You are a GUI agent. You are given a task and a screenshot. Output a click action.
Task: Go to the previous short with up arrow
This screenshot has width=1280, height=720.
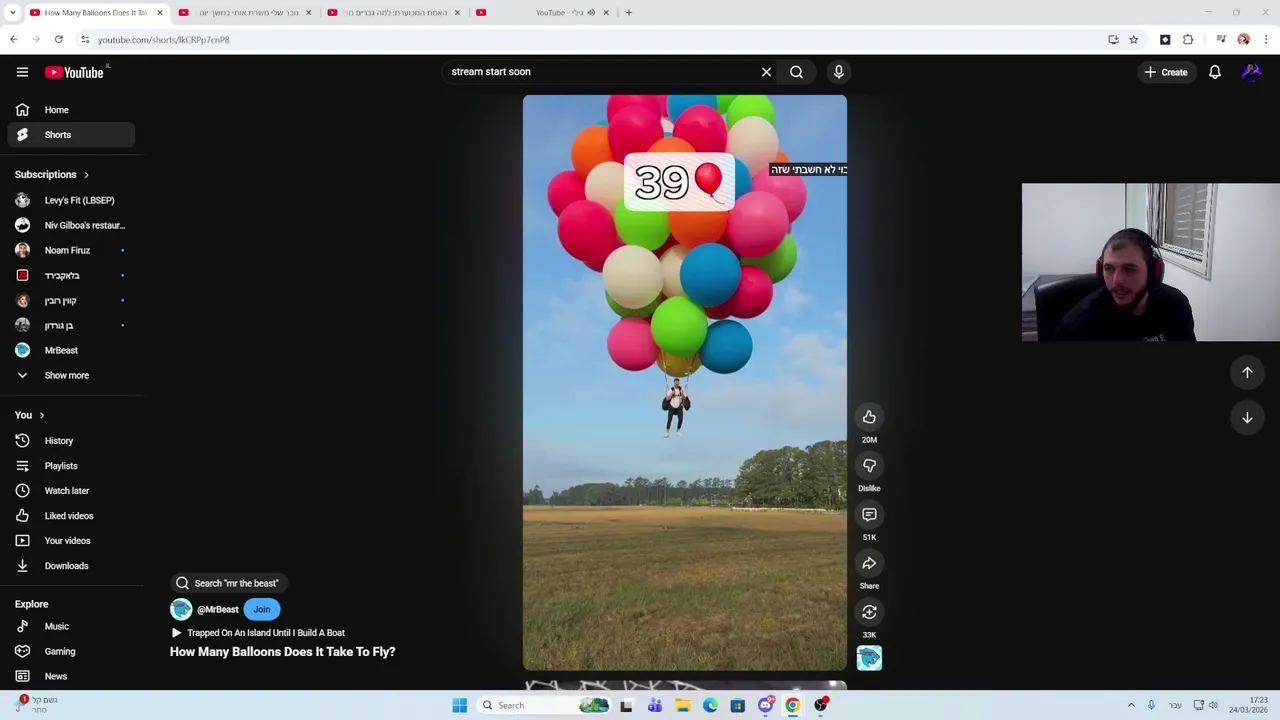(1247, 372)
